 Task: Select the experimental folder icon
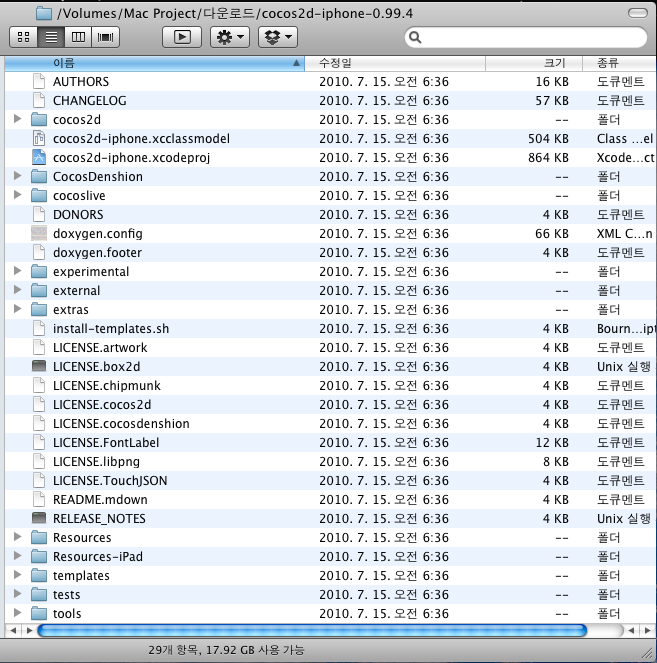point(39,271)
